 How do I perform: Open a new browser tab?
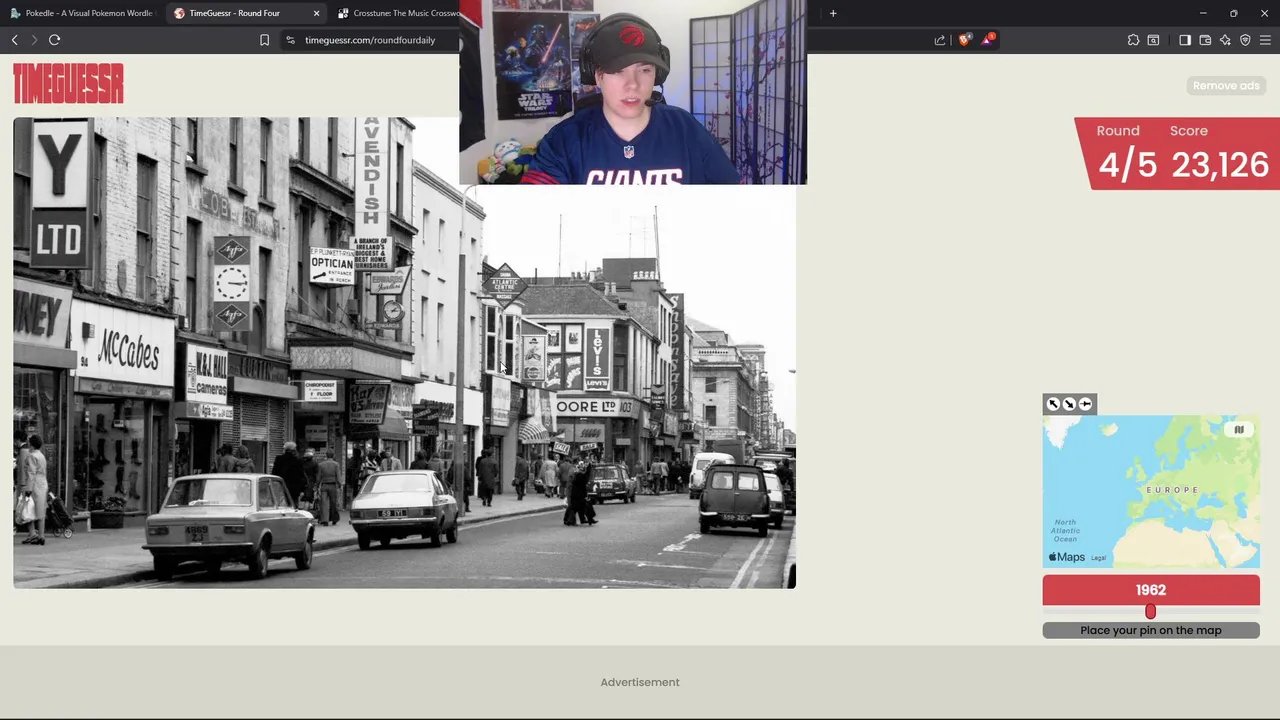pyautogui.click(x=833, y=13)
